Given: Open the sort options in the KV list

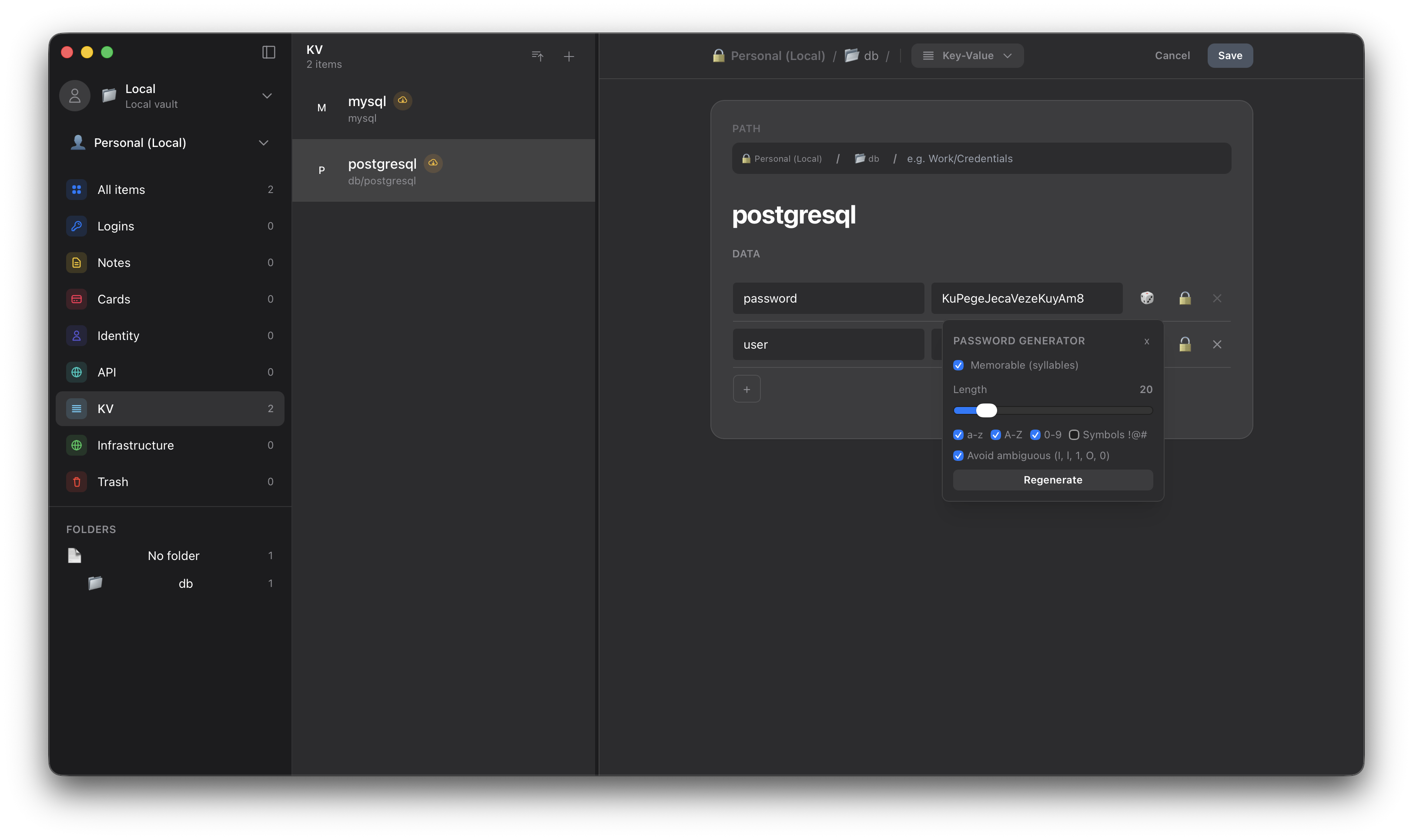Looking at the screenshot, I should coord(537,56).
